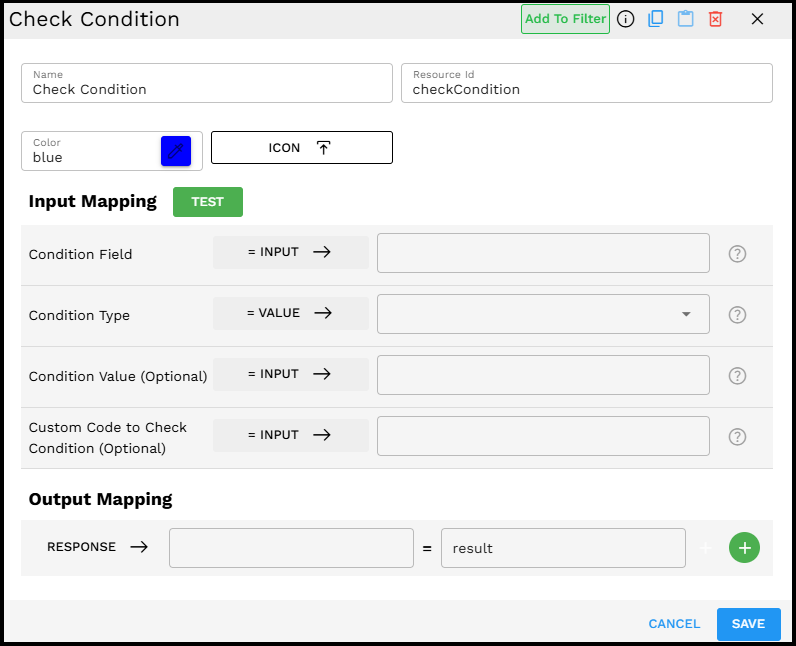The height and width of the screenshot is (646, 796).
Task: Upload an icon using ICON button
Action: tap(301, 148)
